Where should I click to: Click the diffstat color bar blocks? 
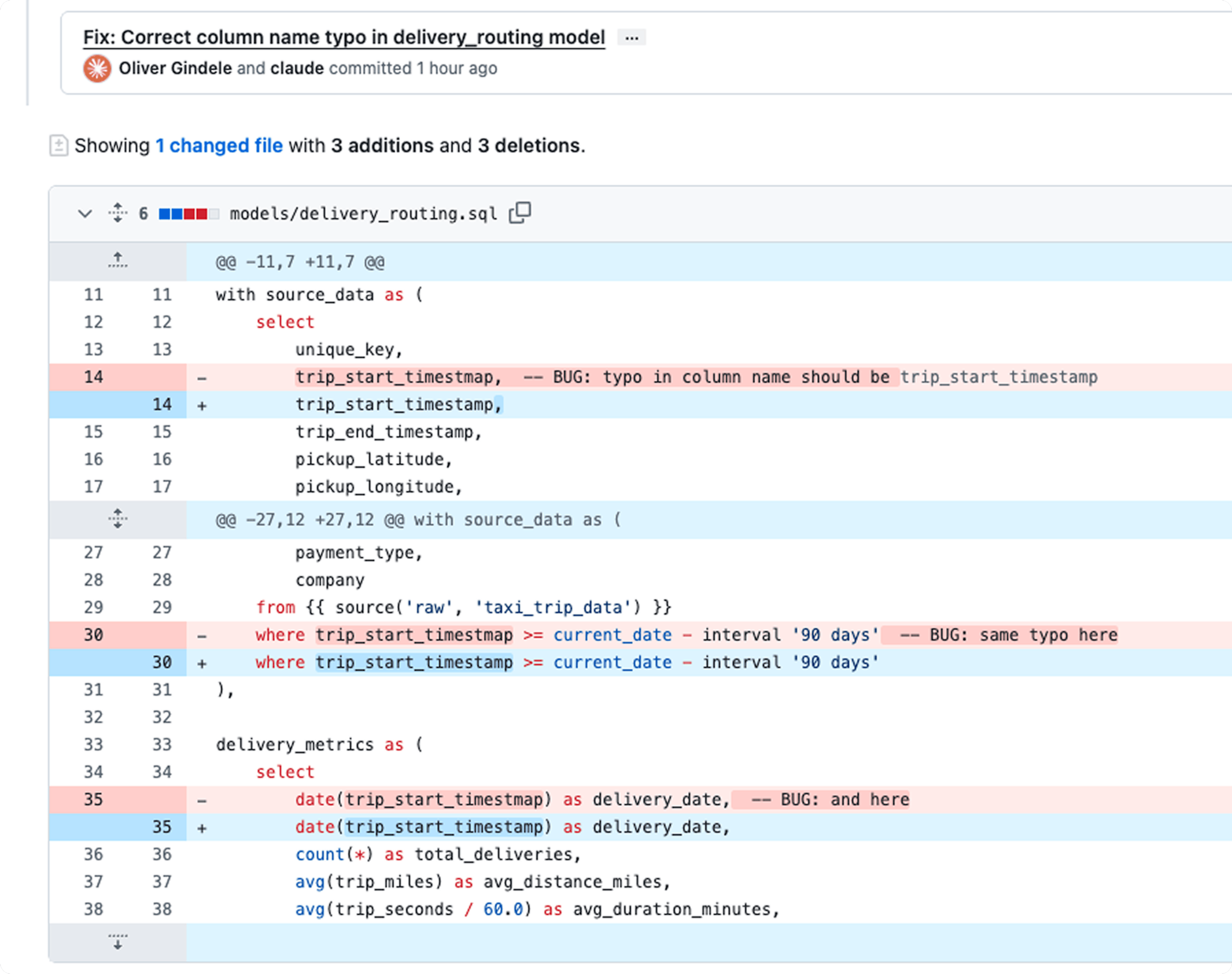188,214
